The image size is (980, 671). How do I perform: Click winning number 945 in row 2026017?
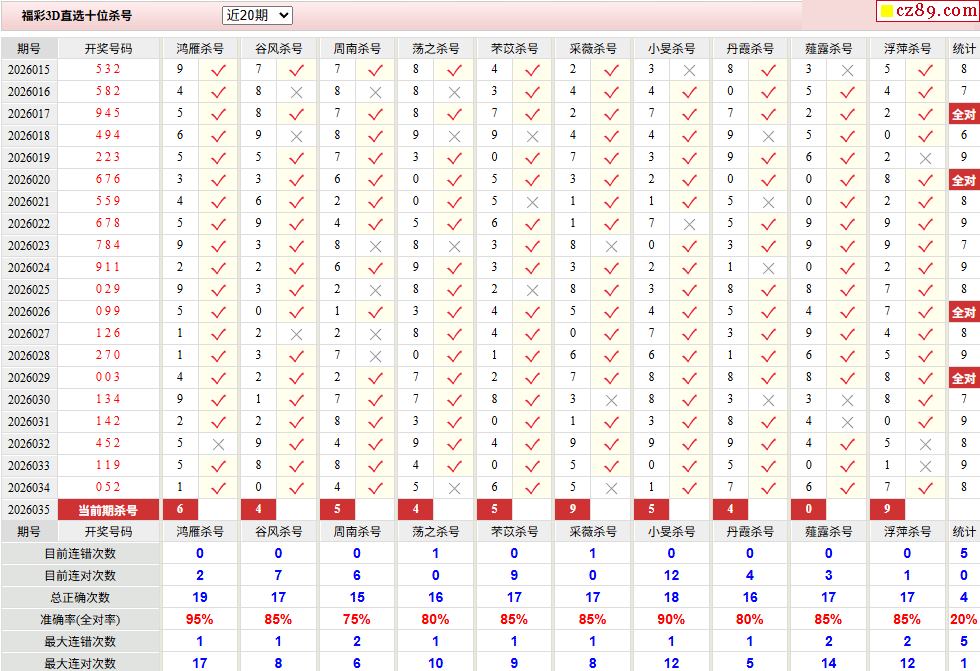coord(108,113)
